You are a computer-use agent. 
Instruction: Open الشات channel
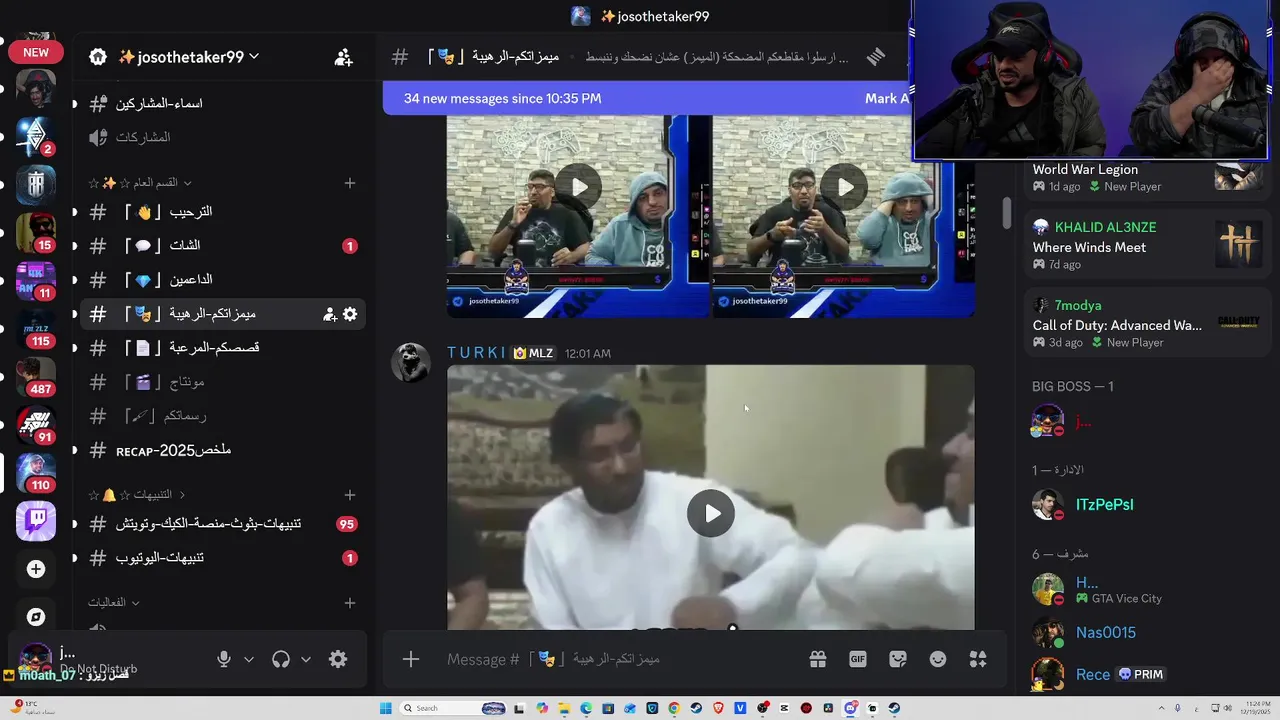point(222,246)
